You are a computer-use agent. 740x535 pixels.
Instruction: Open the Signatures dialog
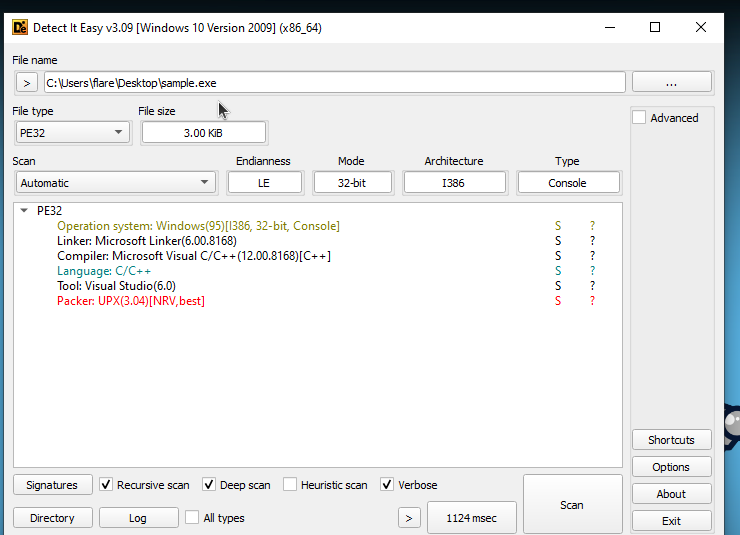coord(52,485)
